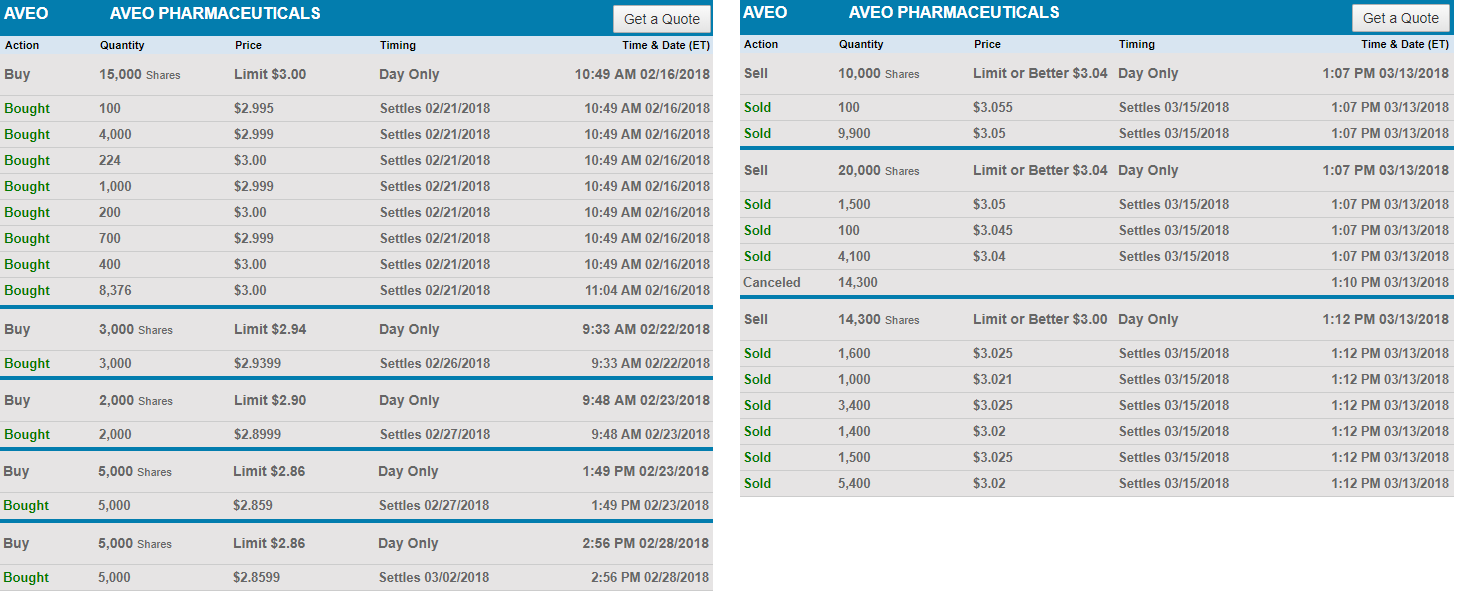1467x597 pixels.
Task: Select the right Price column header
Action: point(987,44)
